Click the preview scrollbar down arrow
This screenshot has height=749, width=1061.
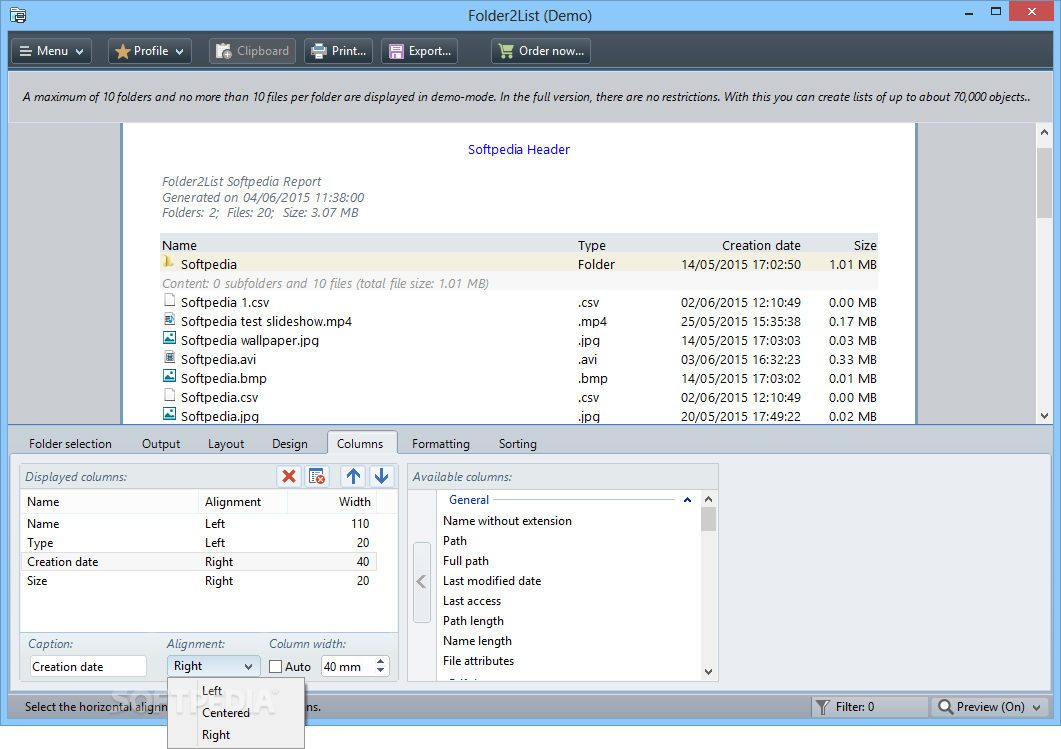click(x=1044, y=416)
